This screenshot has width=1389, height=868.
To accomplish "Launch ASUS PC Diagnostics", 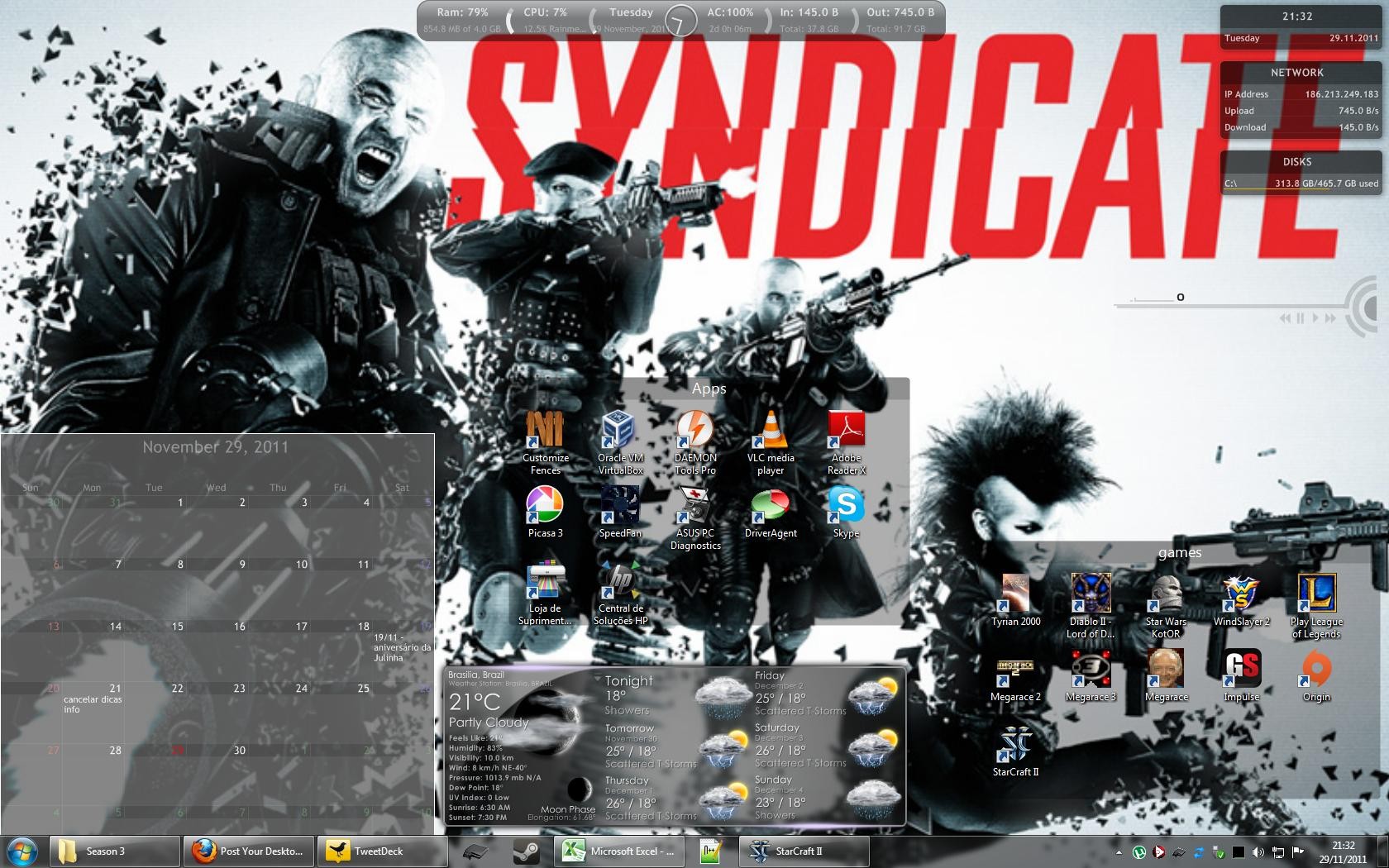I will 695,518.
